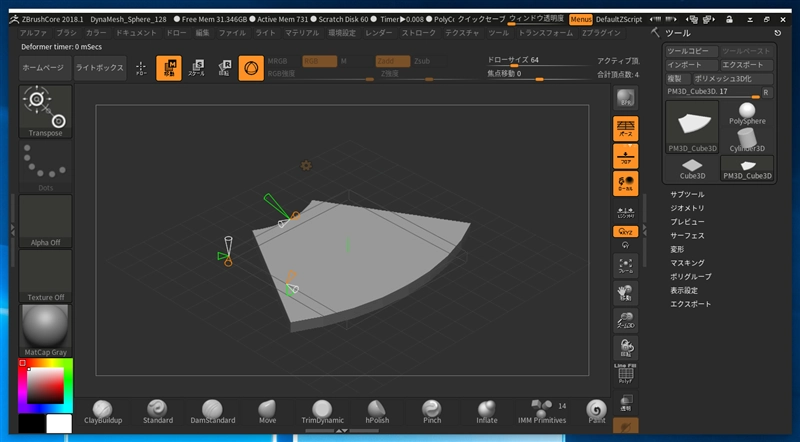The width and height of the screenshot is (800, 442).
Task: Select the ClayBuildup brush
Action: [103, 412]
